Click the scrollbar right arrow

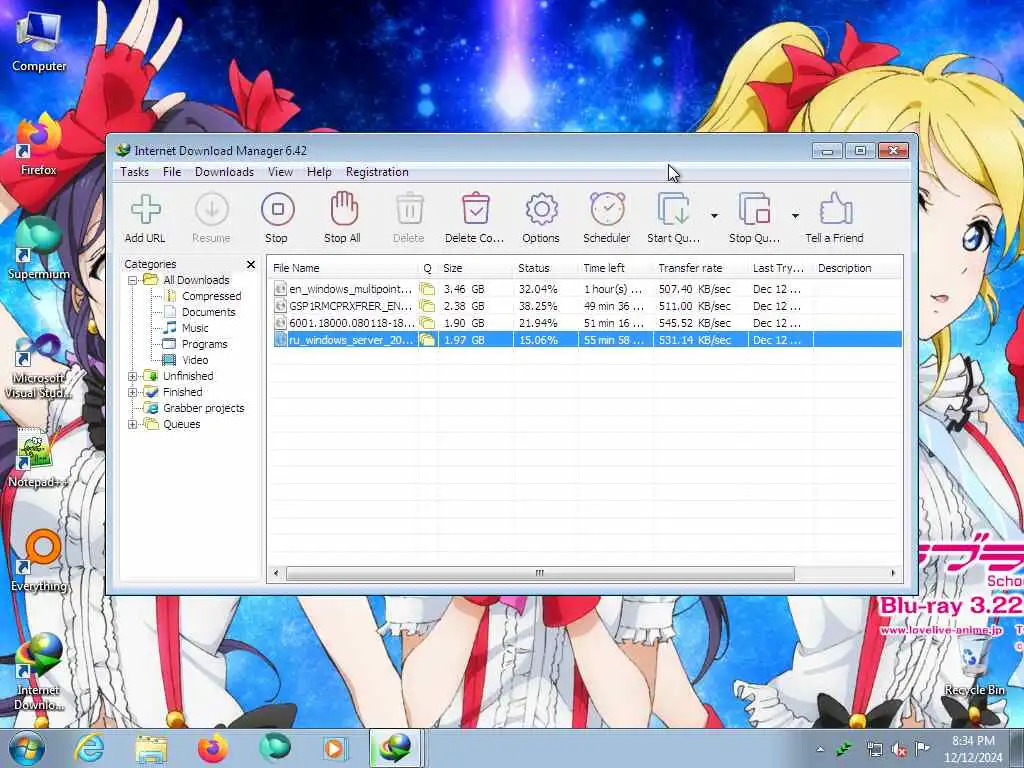(893, 573)
